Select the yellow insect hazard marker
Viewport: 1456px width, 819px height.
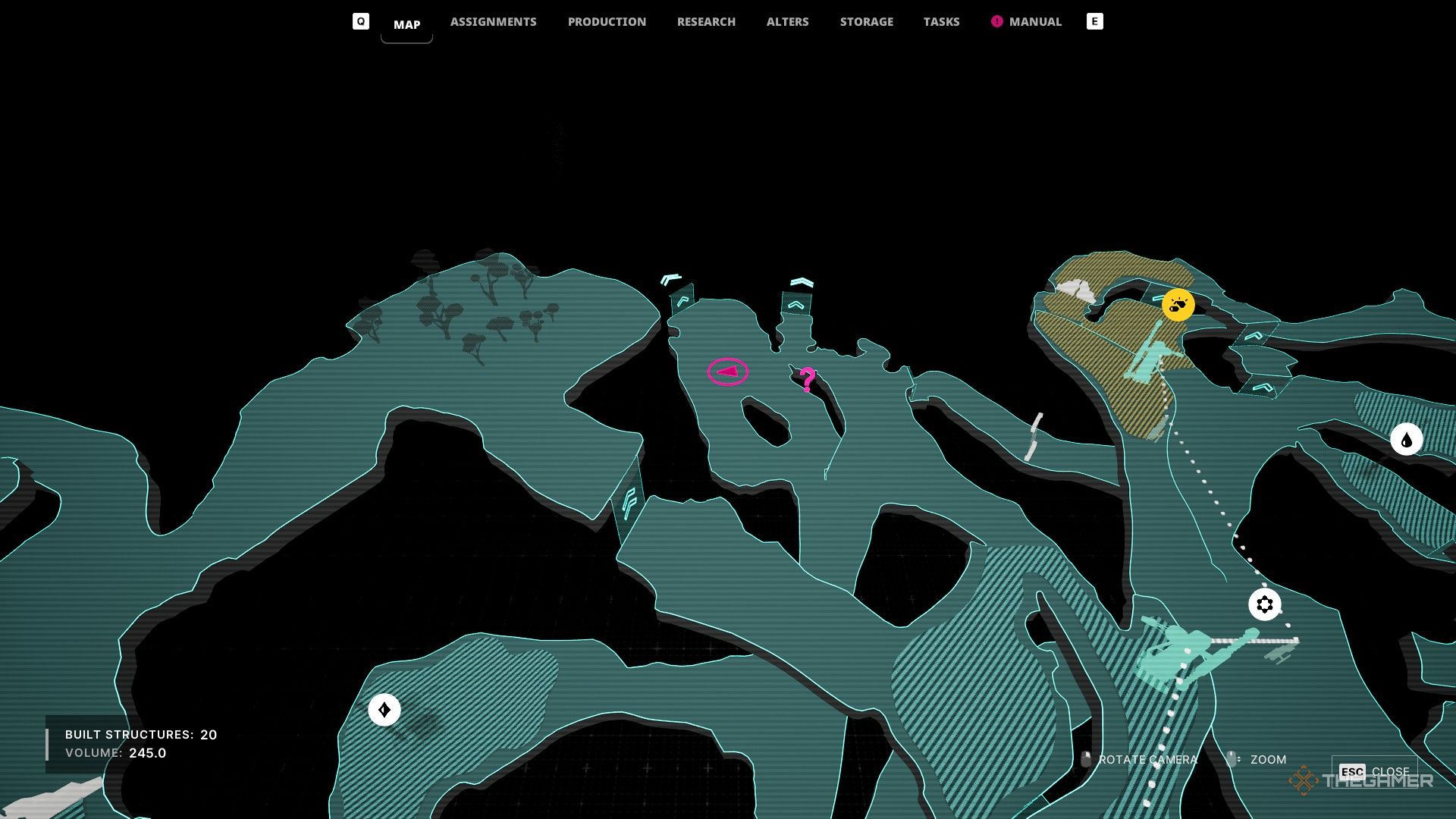(x=1178, y=305)
